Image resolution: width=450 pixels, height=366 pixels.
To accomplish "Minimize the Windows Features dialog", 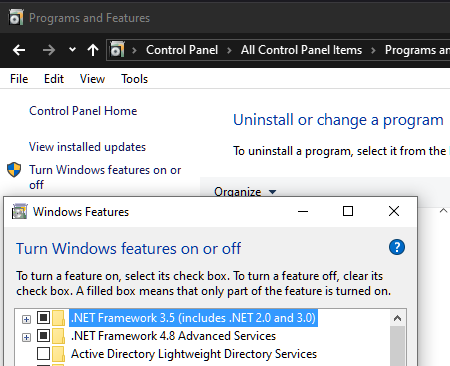I will pos(303,211).
